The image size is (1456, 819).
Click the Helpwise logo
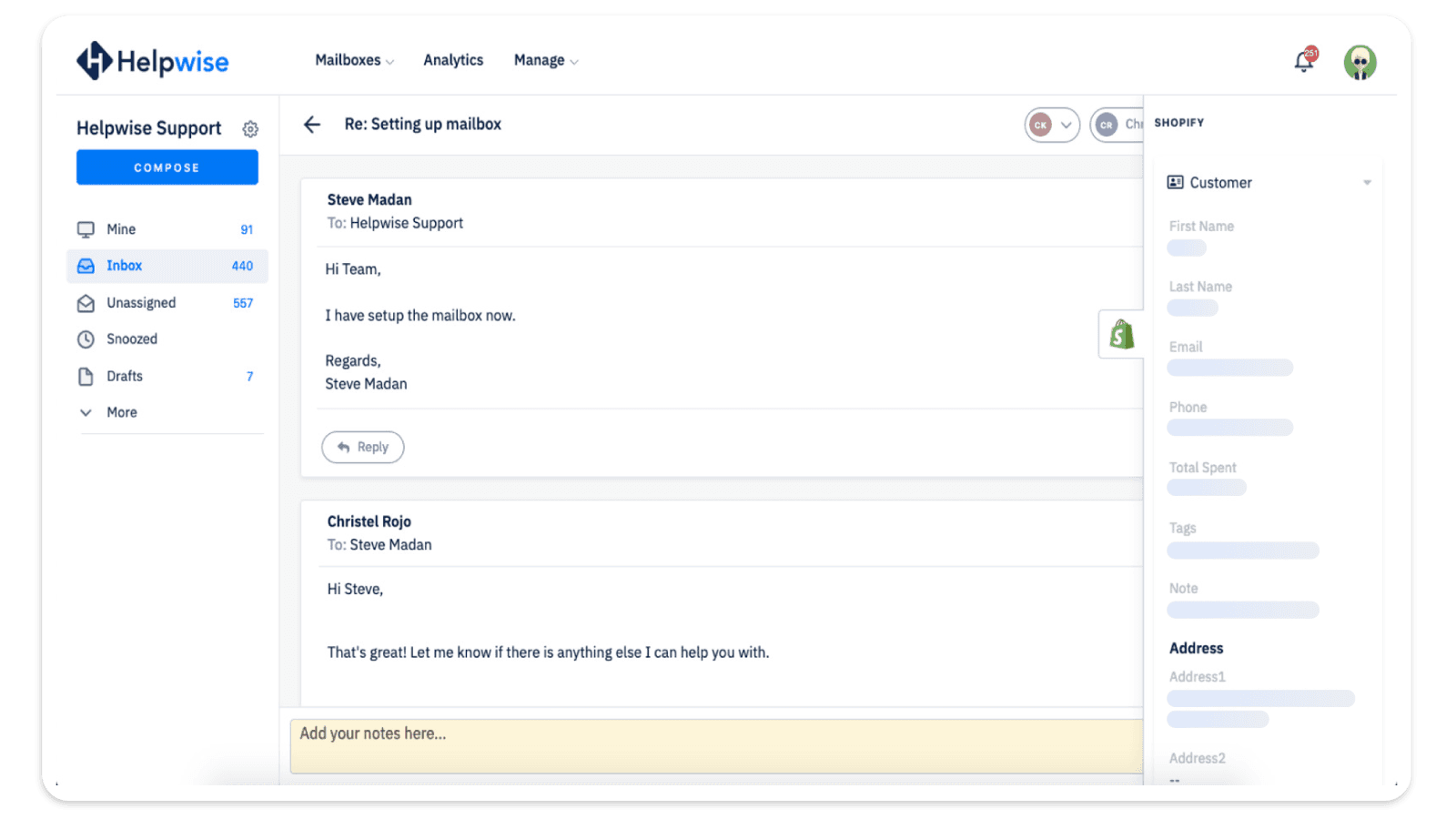coord(152,61)
